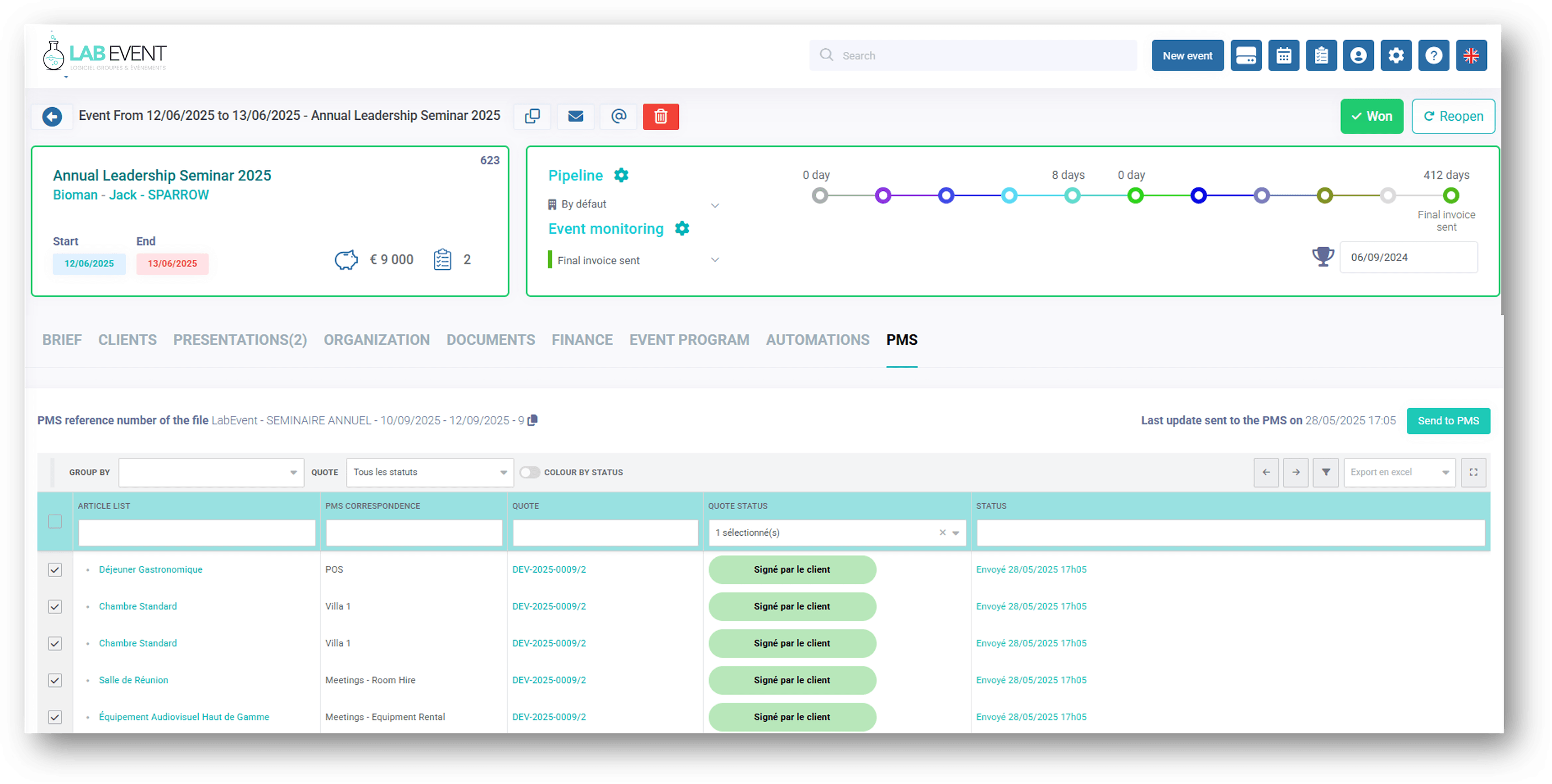Expand the Export en excel dropdown
This screenshot has width=1552, height=784.
pyautogui.click(x=1399, y=472)
